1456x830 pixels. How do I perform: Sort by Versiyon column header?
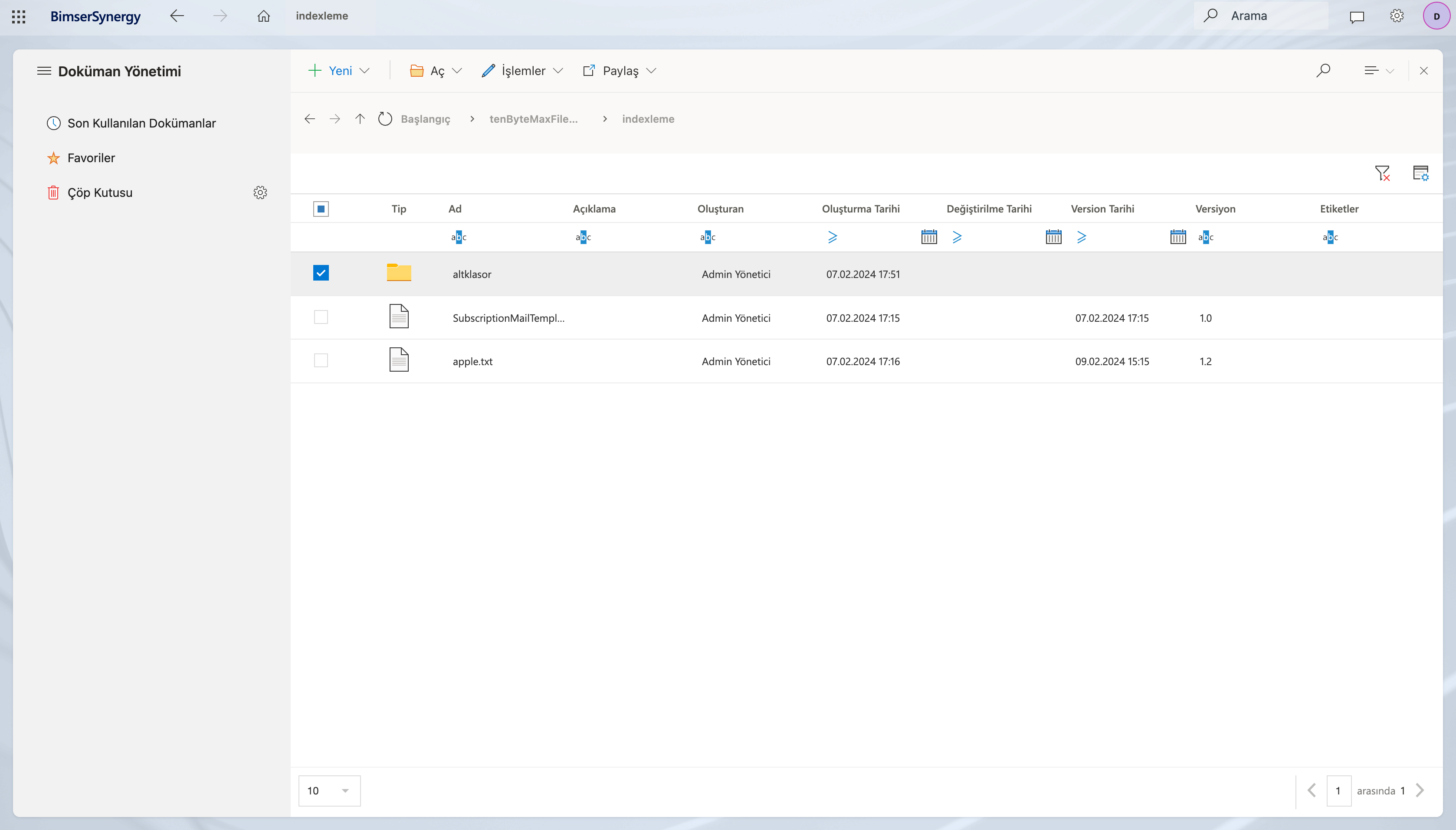(1215, 209)
